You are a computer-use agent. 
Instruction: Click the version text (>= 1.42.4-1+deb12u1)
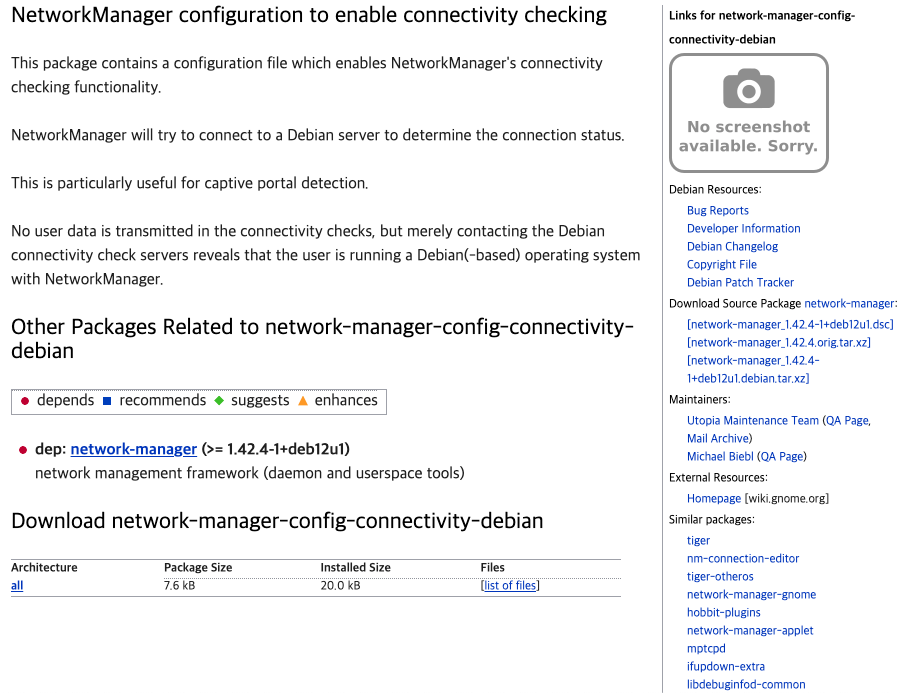pos(276,449)
